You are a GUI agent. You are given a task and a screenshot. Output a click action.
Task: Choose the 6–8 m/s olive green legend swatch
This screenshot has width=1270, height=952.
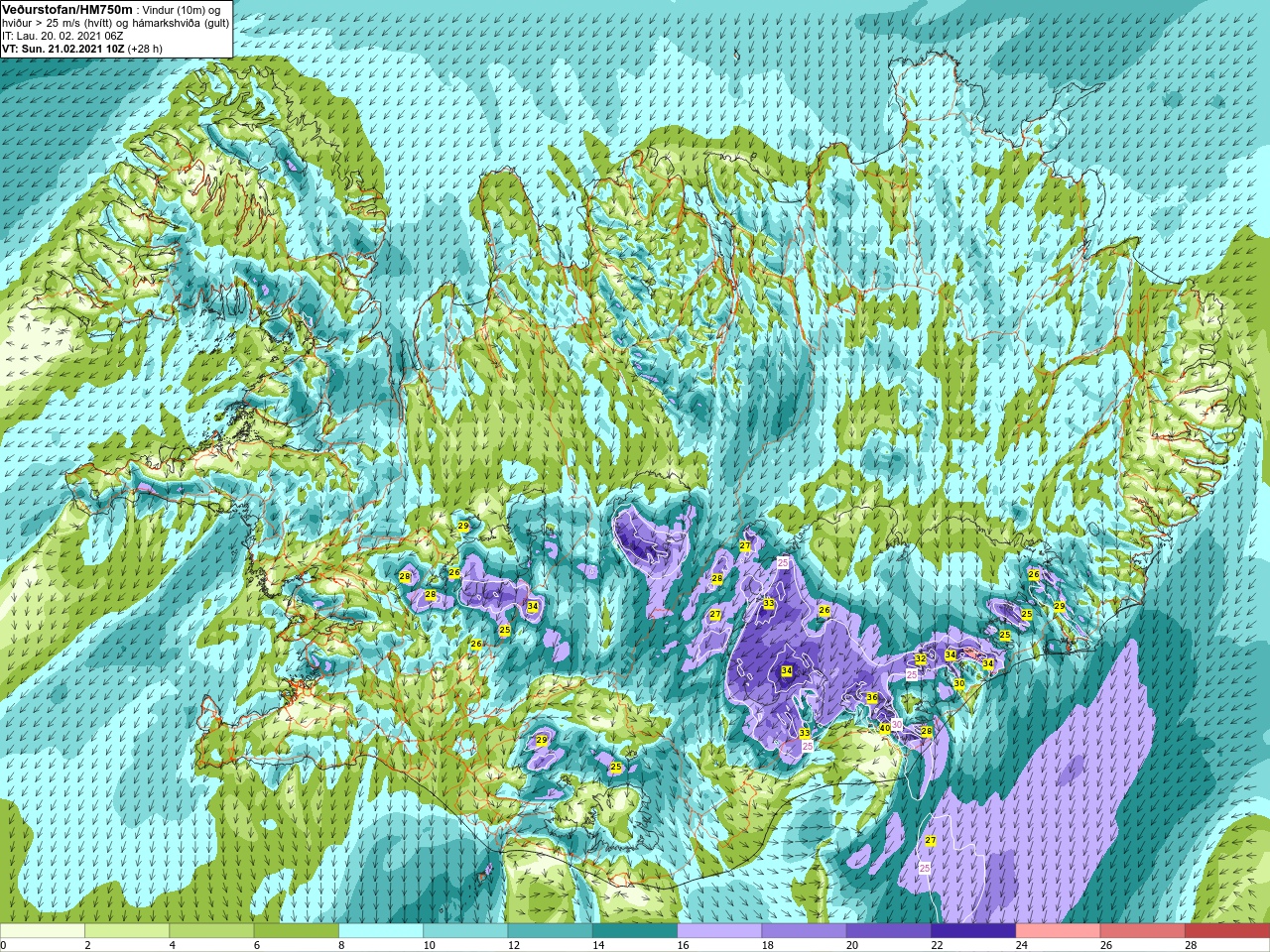(x=297, y=931)
